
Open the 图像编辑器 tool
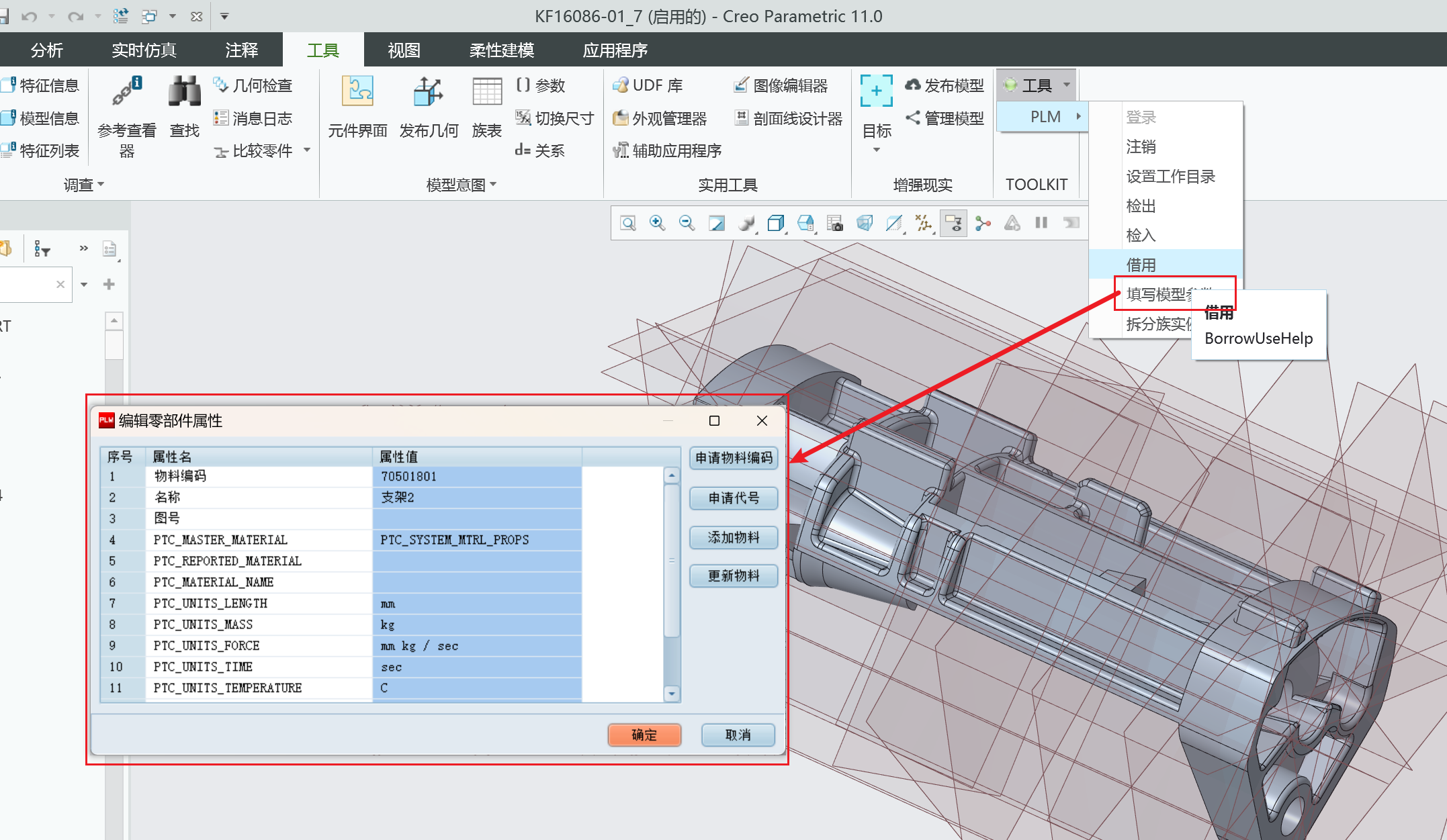pos(781,85)
